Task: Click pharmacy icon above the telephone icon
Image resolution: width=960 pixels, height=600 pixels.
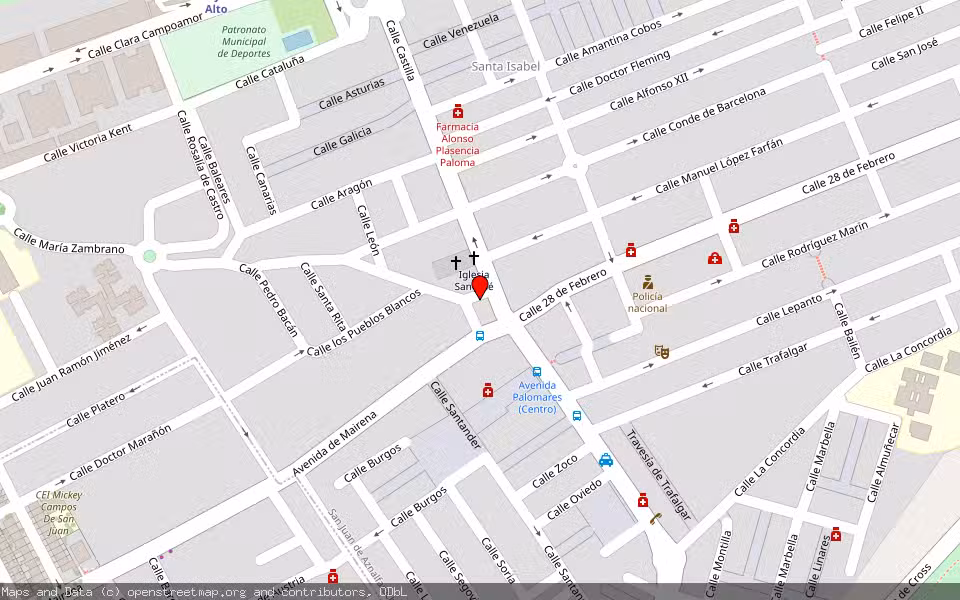Action: (x=643, y=500)
